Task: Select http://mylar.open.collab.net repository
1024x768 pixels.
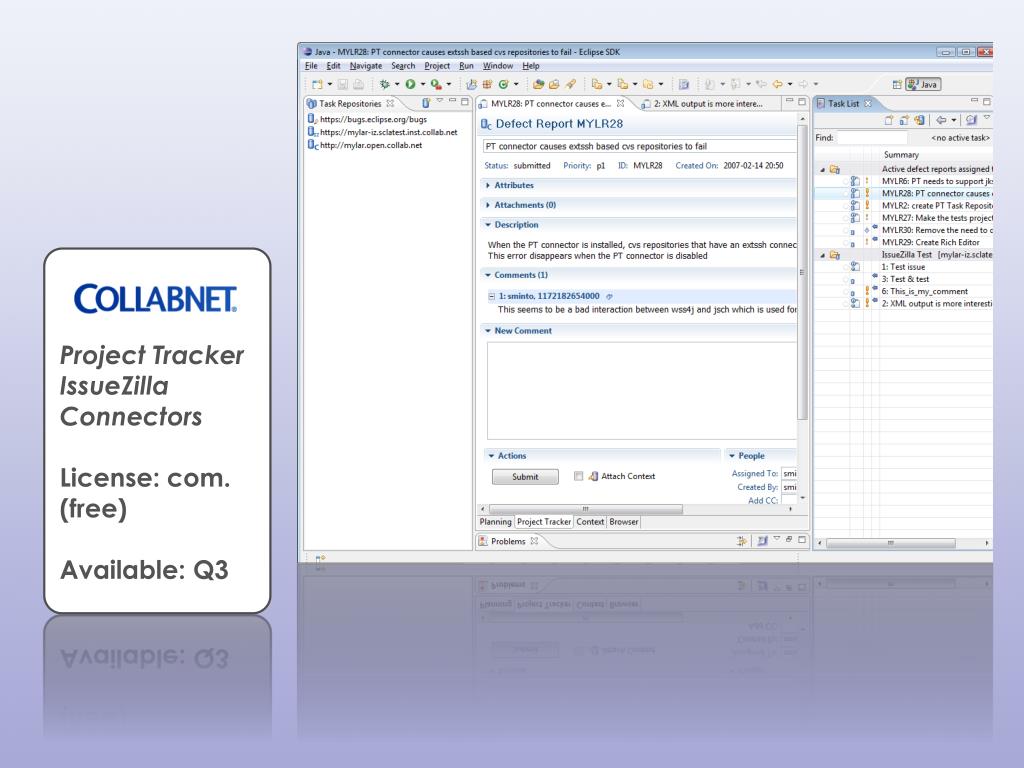Action: click(371, 145)
